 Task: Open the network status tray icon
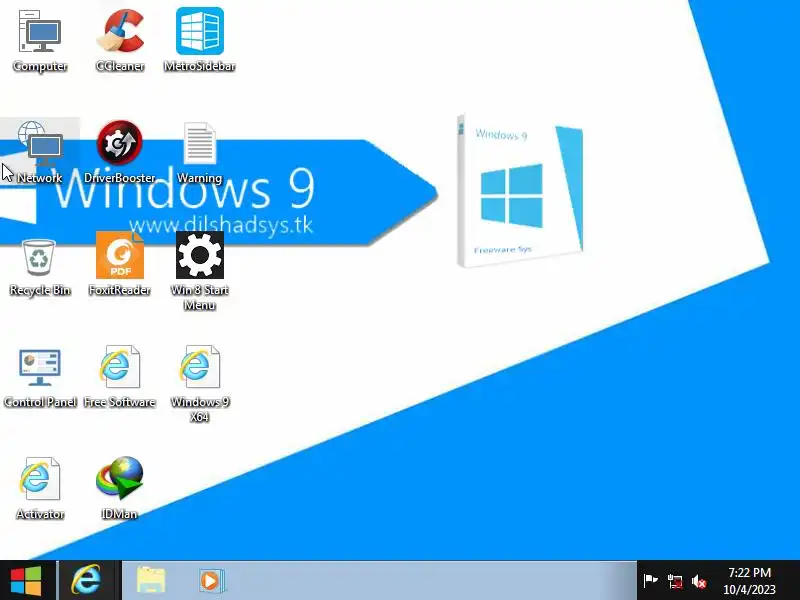point(675,581)
